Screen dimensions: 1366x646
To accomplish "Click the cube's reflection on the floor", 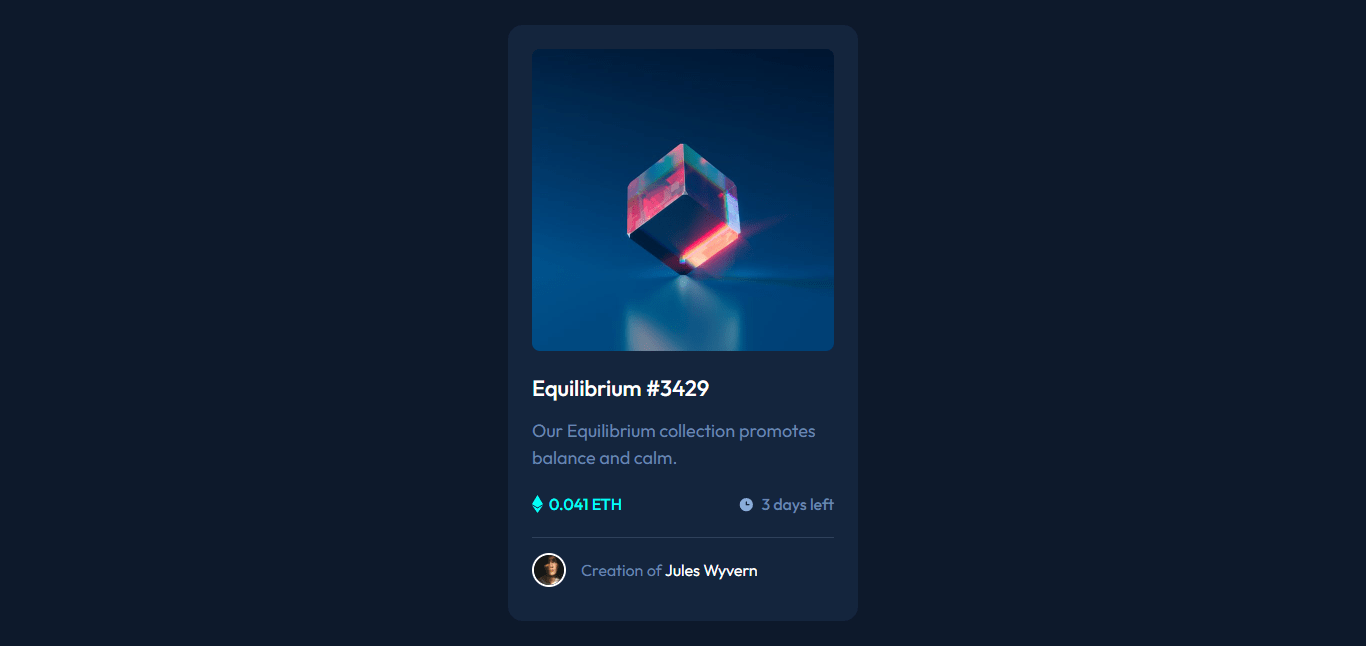I will click(683, 318).
